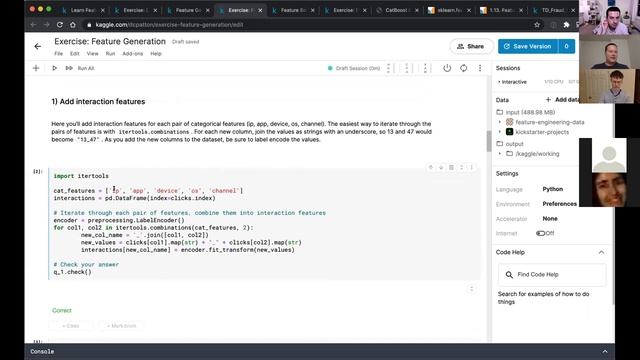Click the 'q_1.check()' code line
The image size is (640, 360).
click(x=72, y=272)
